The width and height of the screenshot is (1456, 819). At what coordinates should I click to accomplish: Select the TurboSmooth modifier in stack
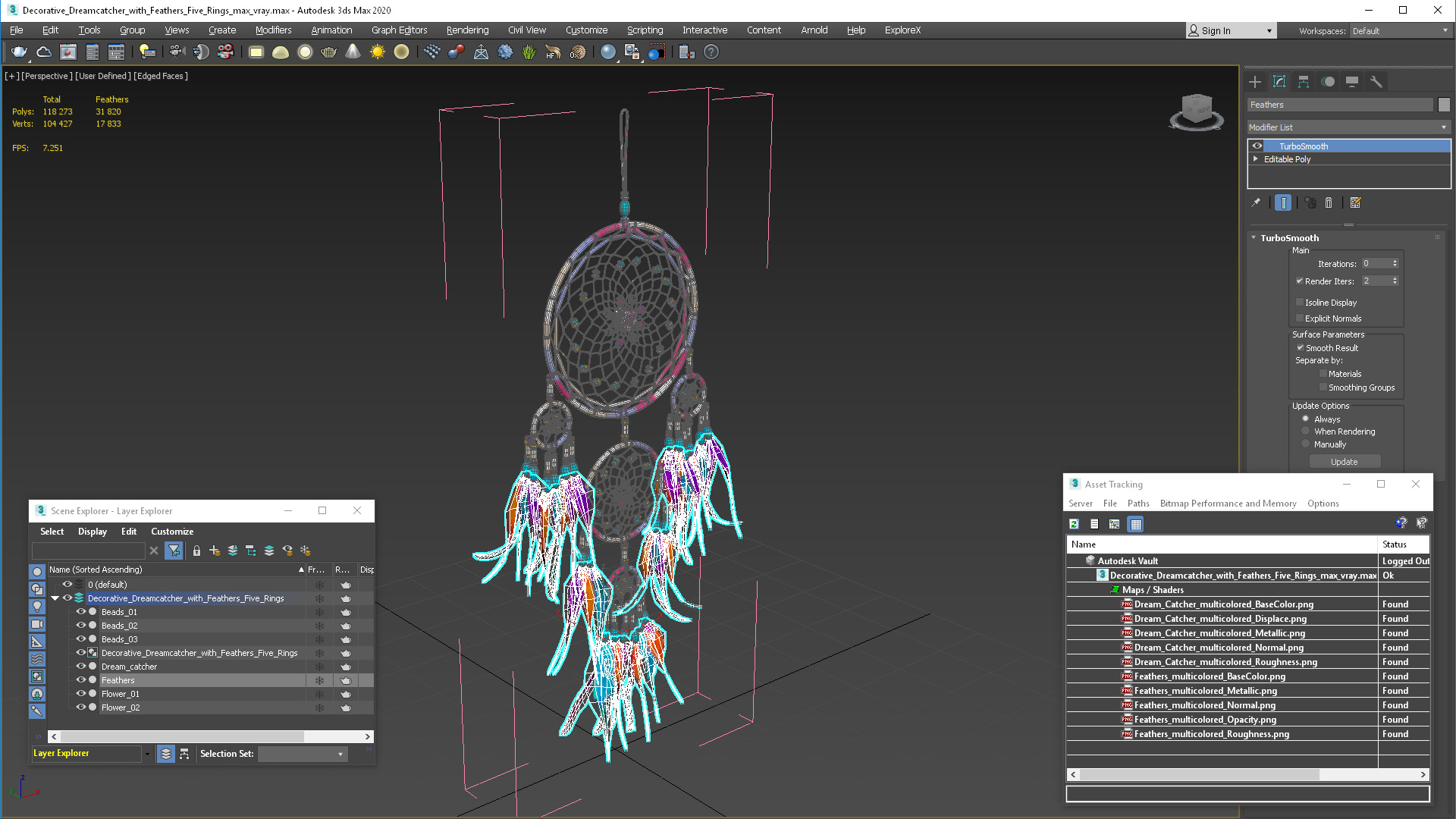1303,145
